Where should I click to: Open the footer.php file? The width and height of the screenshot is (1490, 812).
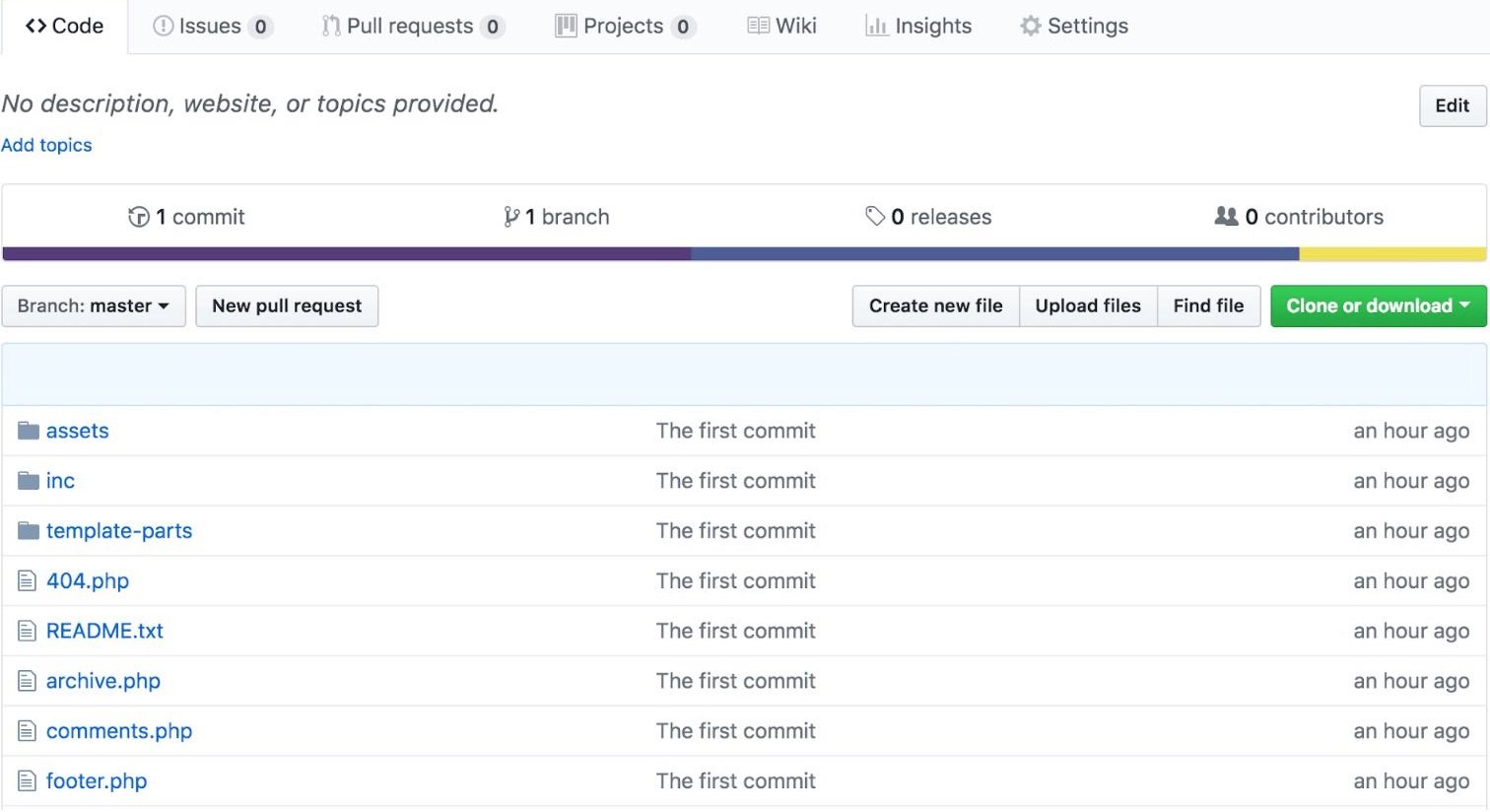point(96,780)
